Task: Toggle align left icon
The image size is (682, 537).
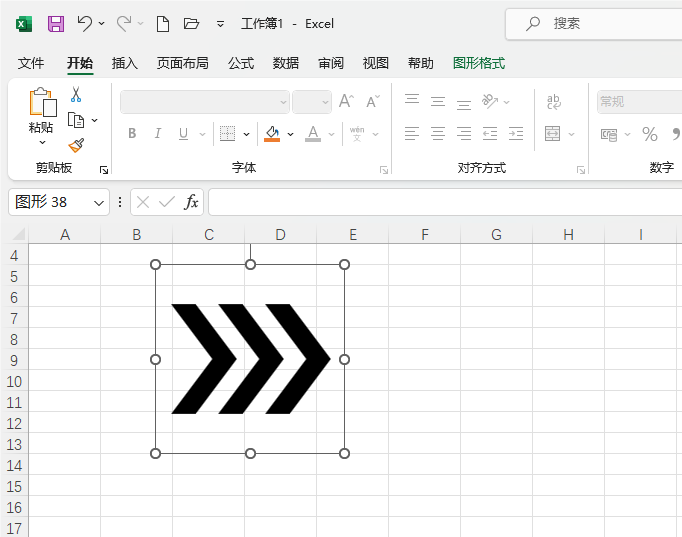Action: pyautogui.click(x=412, y=133)
